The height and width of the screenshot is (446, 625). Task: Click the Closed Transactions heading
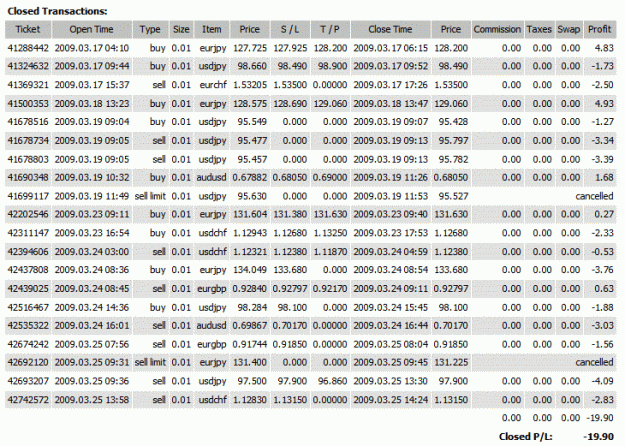[57, 11]
